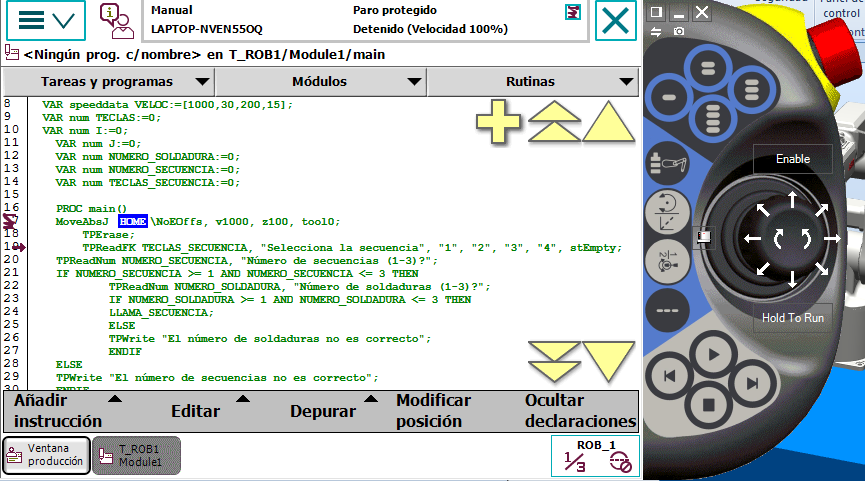Click the Stop program key
This screenshot has width=865, height=481.
click(709, 405)
